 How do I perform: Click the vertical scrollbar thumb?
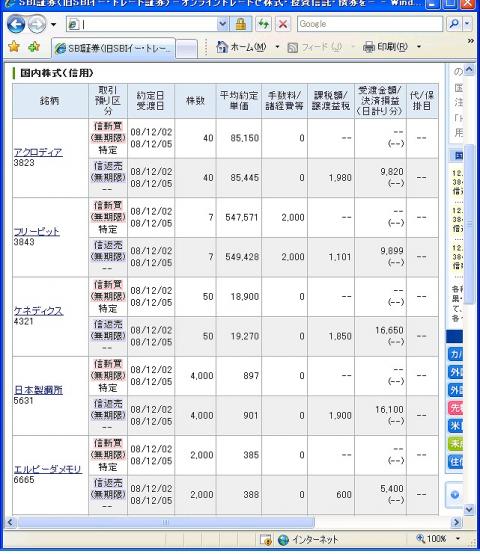469,224
